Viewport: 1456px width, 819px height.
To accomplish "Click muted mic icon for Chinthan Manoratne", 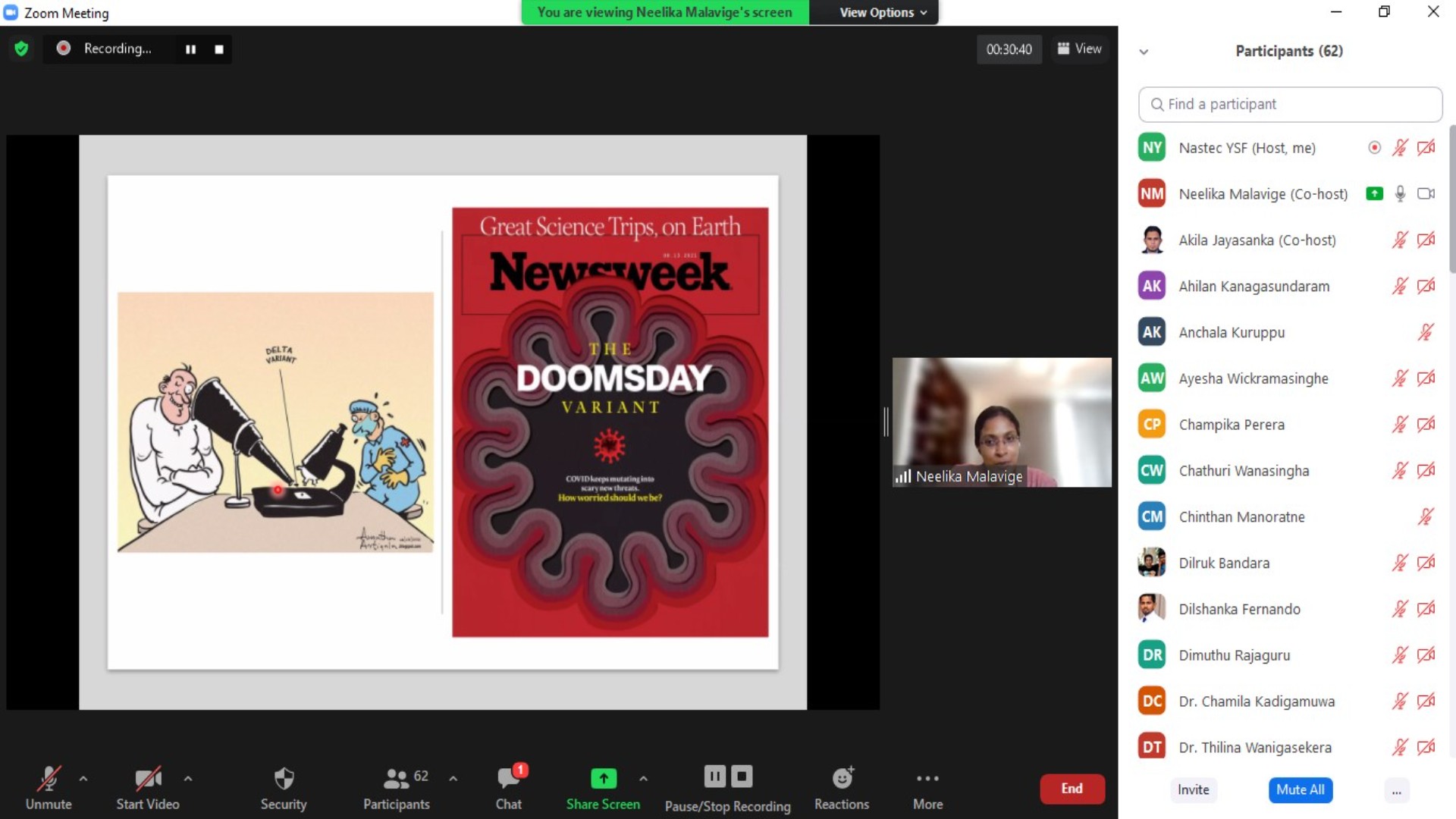I will [1426, 517].
